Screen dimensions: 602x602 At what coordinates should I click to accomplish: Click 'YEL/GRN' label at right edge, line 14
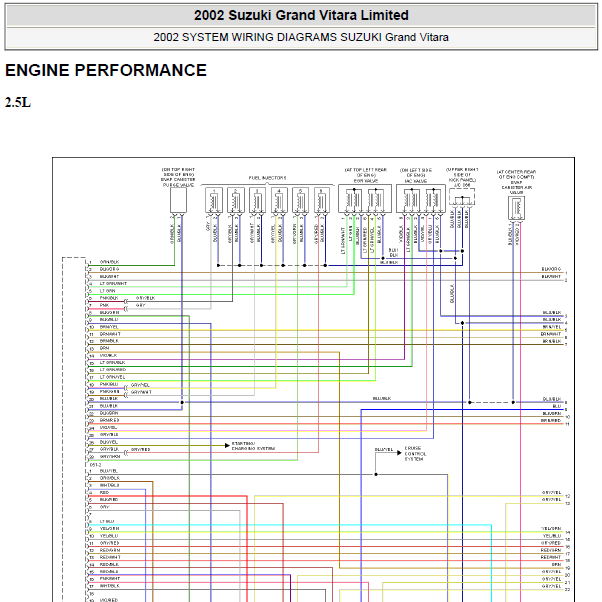pos(551,529)
